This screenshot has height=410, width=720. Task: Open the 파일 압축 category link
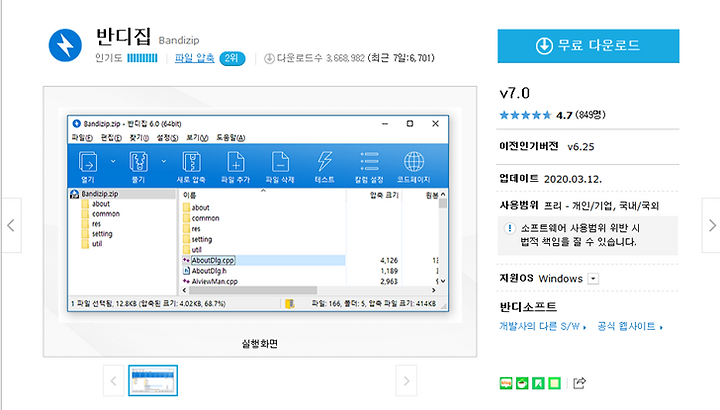click(195, 58)
